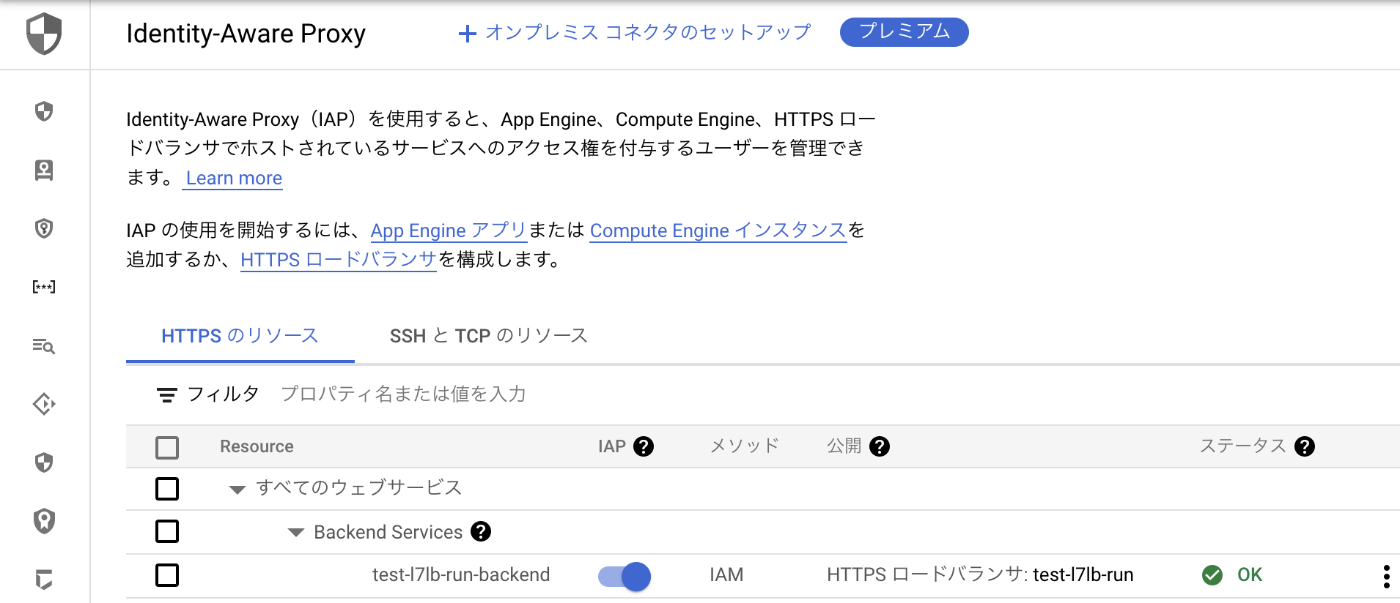The width and height of the screenshot is (1400, 603).
Task: Collapse the Backend Services tree arrow
Action: (x=295, y=533)
